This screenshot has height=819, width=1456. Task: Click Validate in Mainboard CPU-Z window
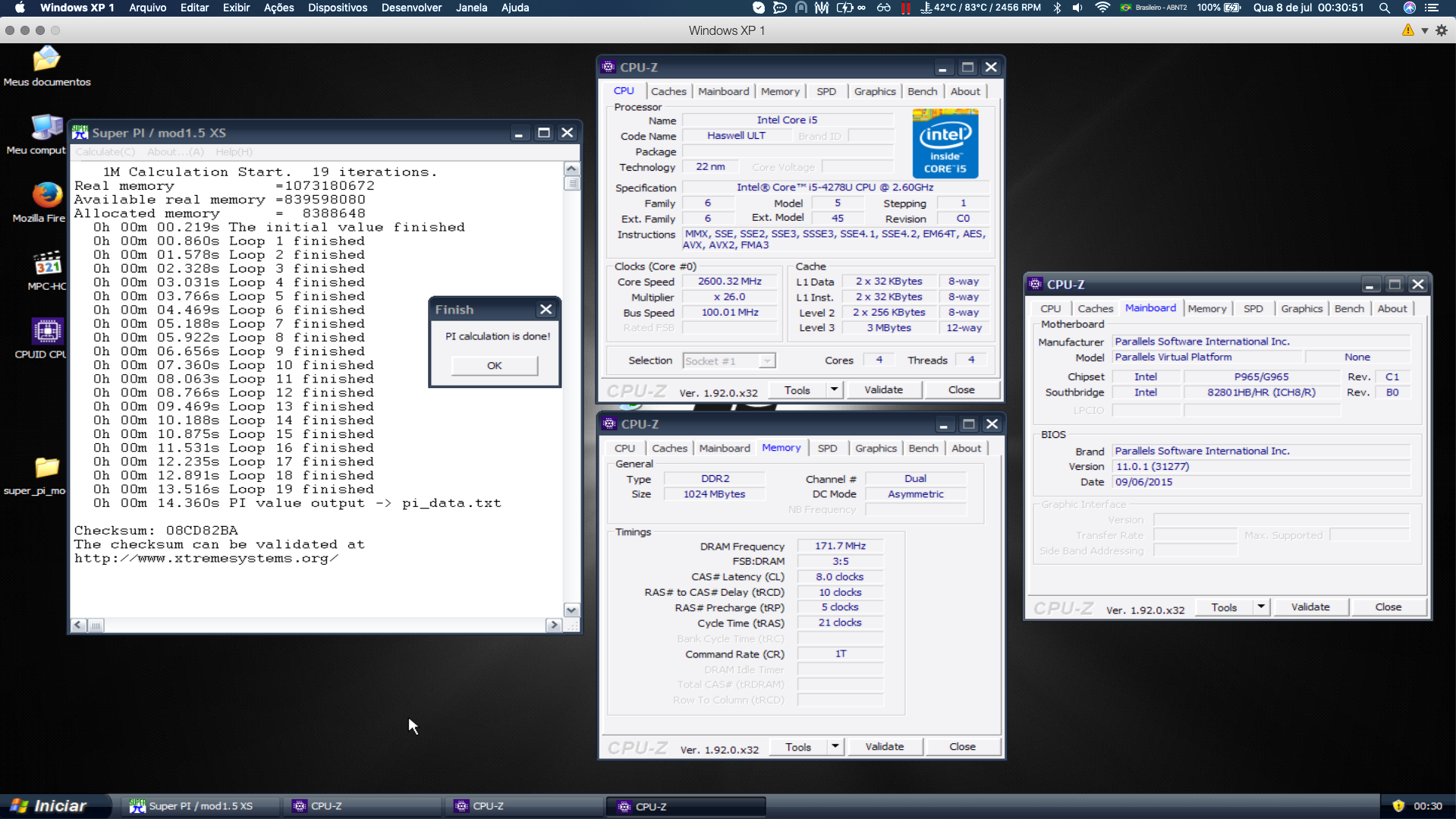(x=1310, y=607)
